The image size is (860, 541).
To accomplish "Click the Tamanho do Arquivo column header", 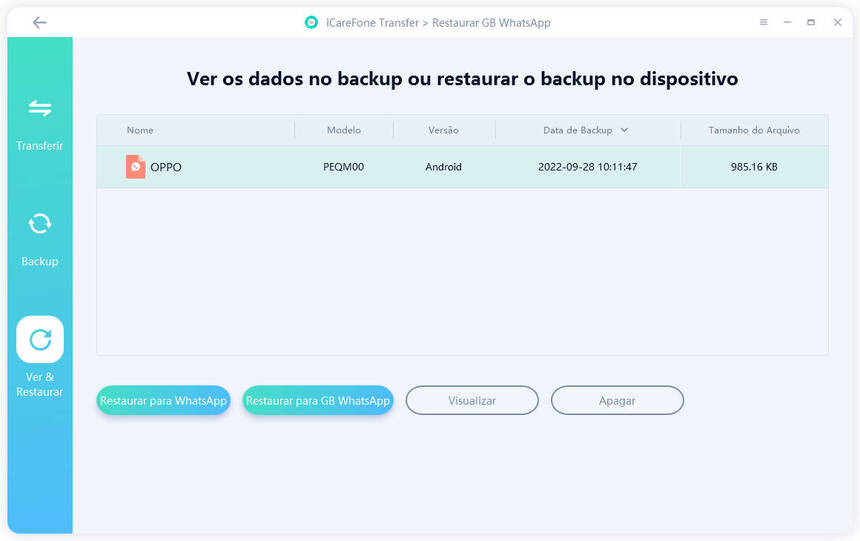I will coord(753,130).
